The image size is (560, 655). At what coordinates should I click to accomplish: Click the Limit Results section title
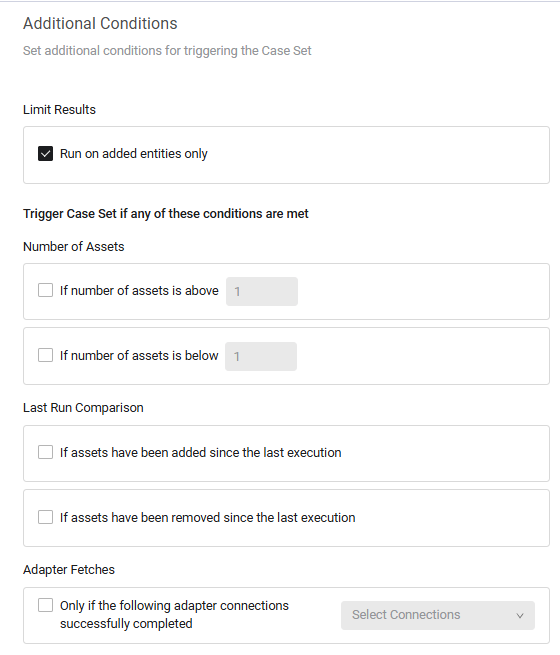point(59,109)
